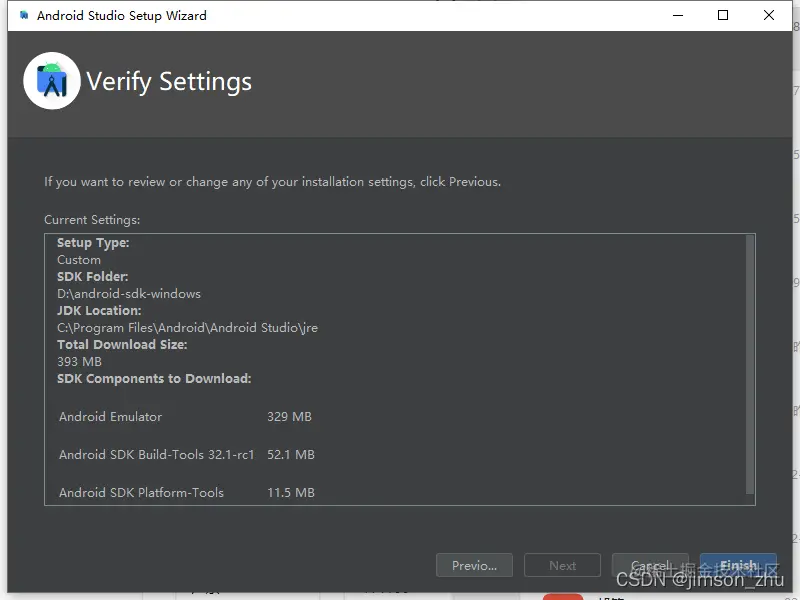Click the 52.1 MB build-tools size

point(291,455)
